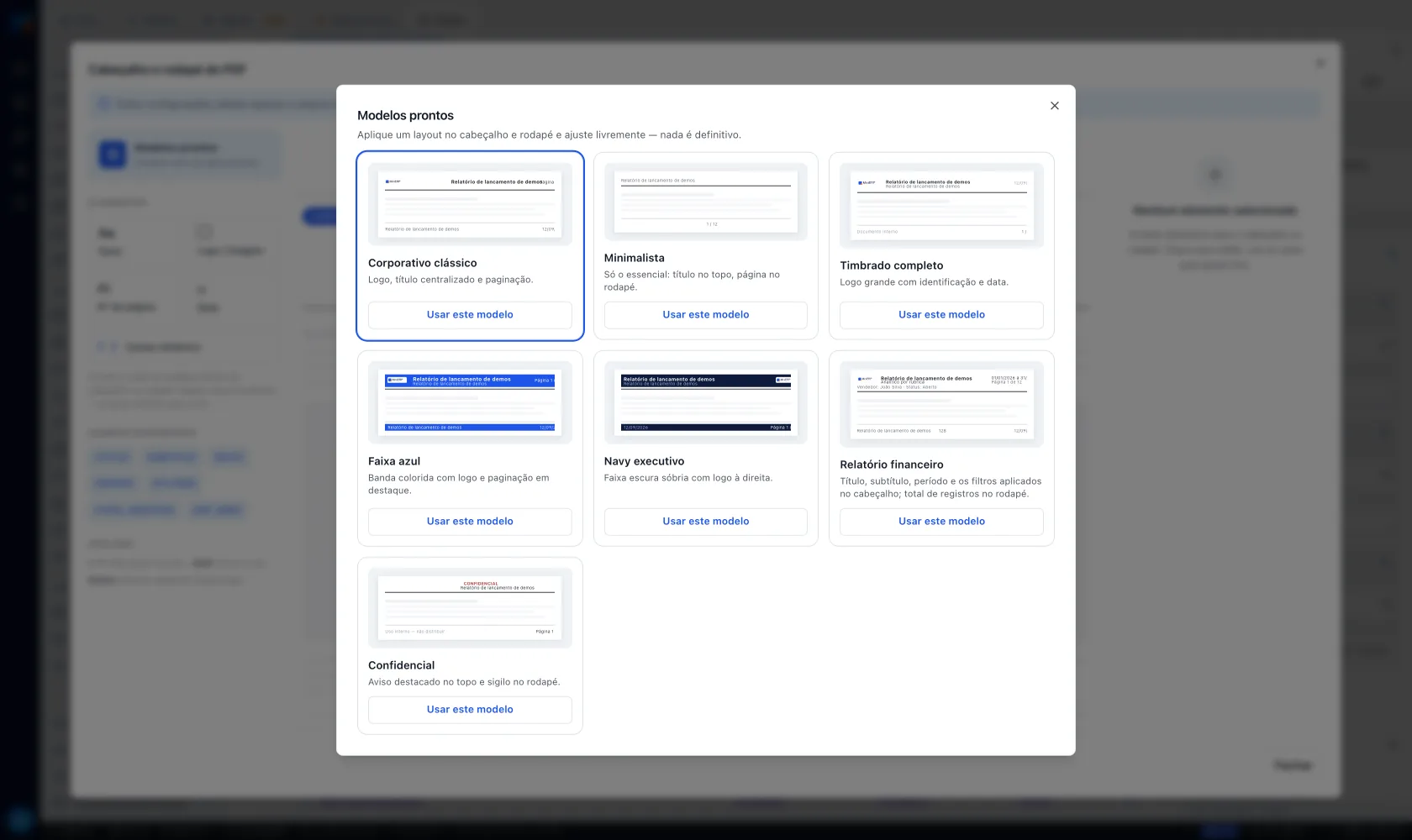Select the Faixa azul card title
Screen dimensions: 1412x840
click(x=394, y=461)
